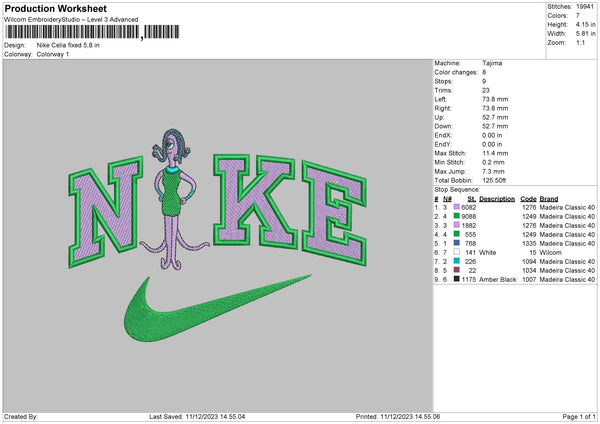Viewport: 600px width, 424px height.
Task: Select the green swatch beside stitch count 555
Action: click(x=457, y=234)
